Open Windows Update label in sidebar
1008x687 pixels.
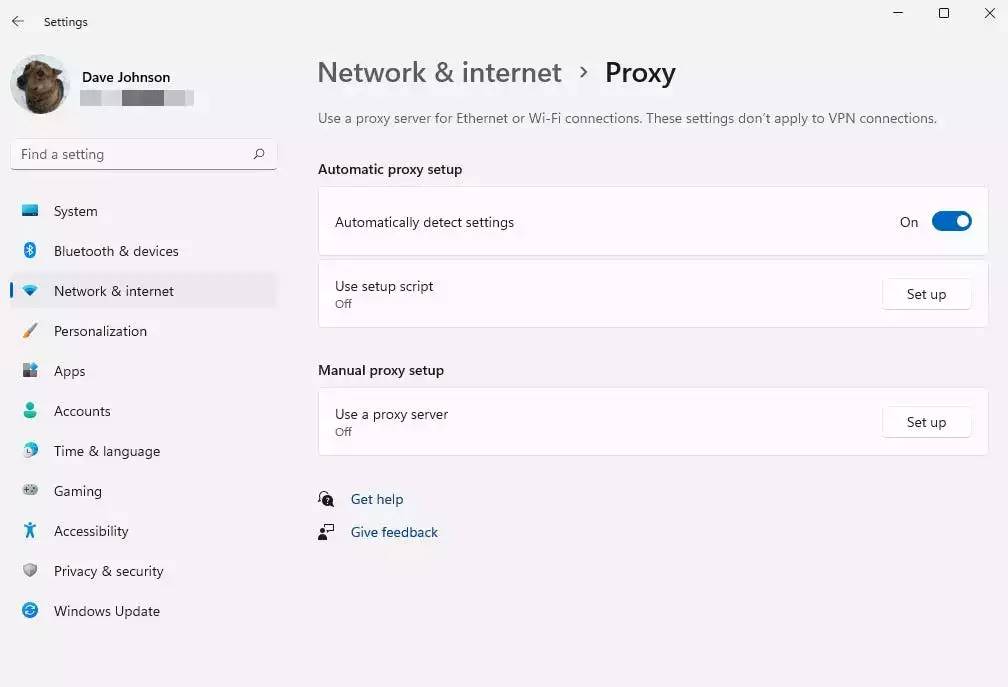[x=107, y=611]
